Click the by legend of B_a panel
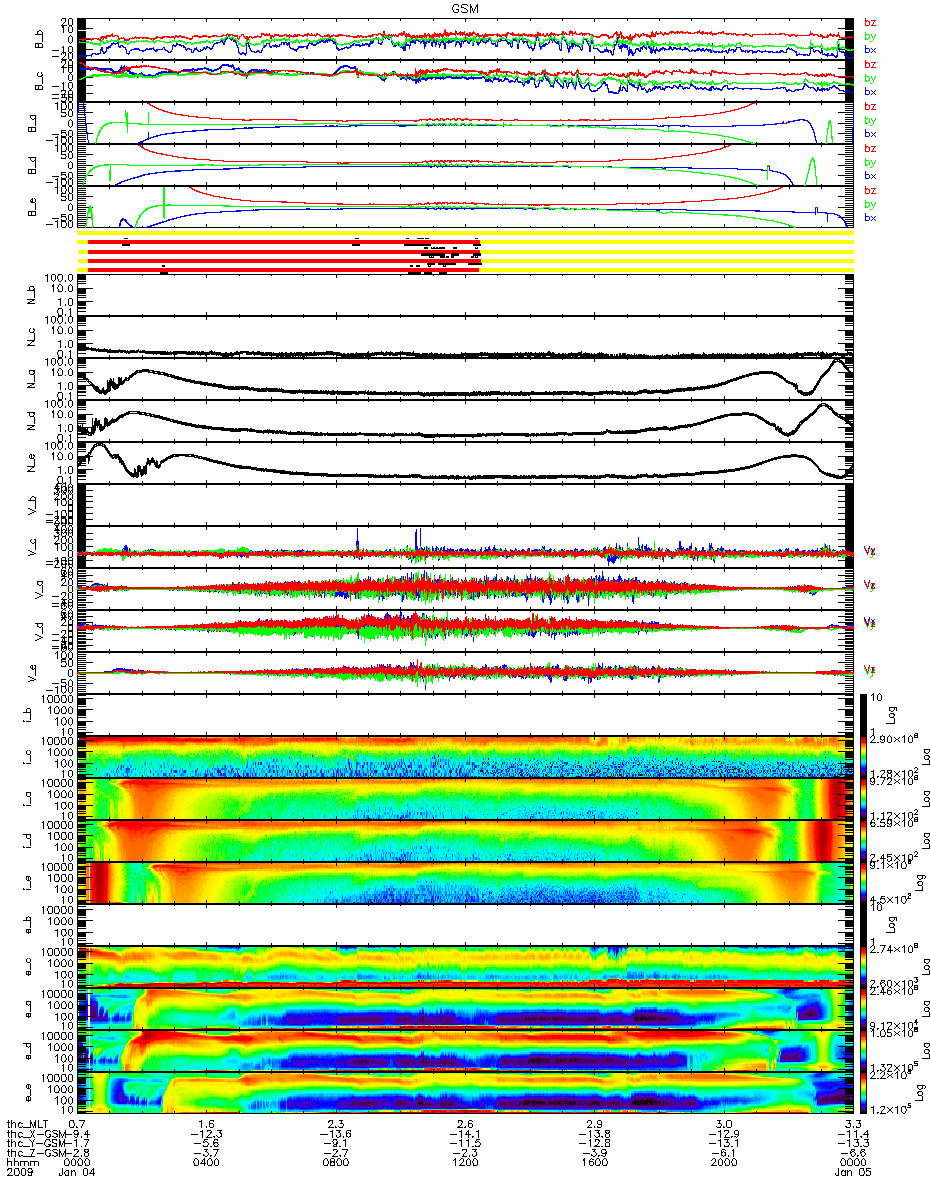 tap(870, 120)
